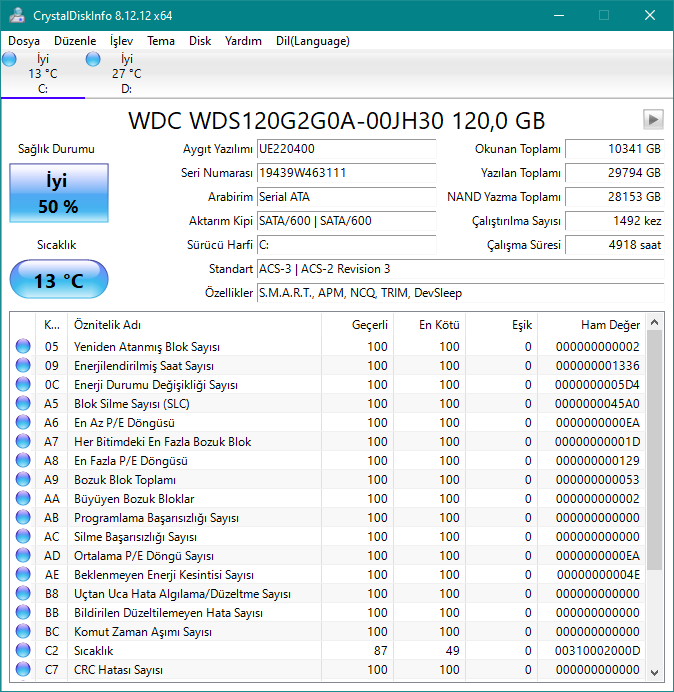The height and width of the screenshot is (692, 674).
Task: Click the Sürücü Harfi field C:
Action: coord(346,244)
